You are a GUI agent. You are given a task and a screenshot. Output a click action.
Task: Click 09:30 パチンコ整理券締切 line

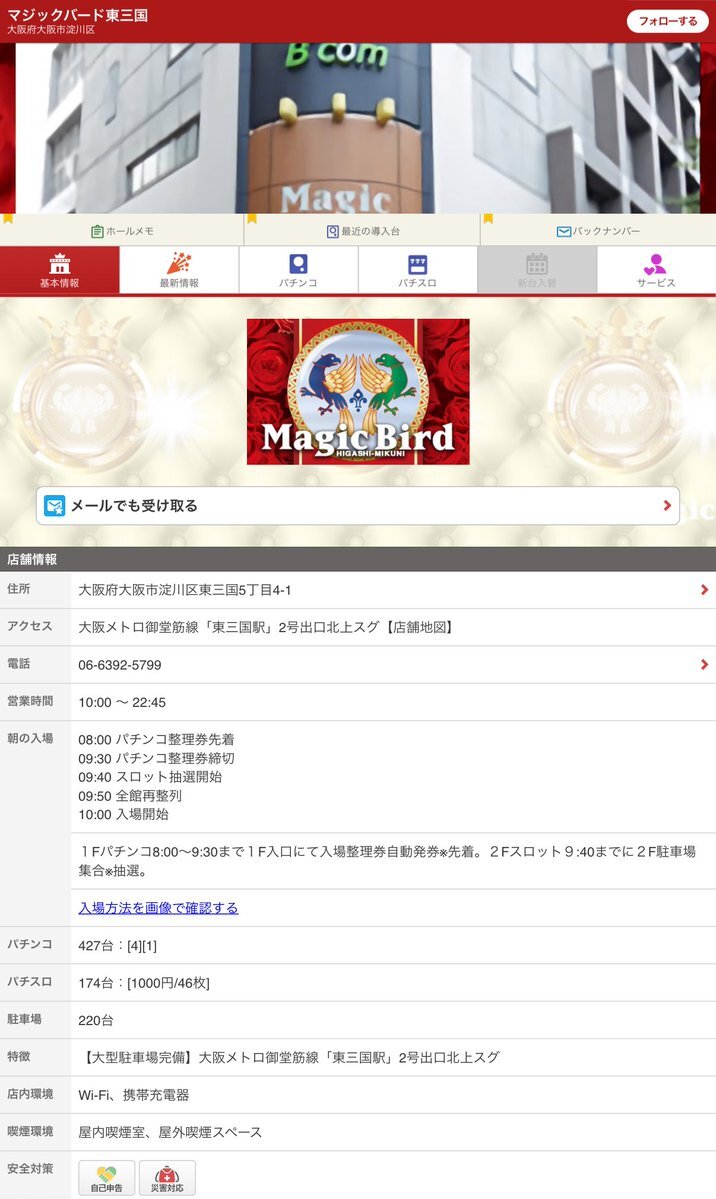click(x=156, y=759)
